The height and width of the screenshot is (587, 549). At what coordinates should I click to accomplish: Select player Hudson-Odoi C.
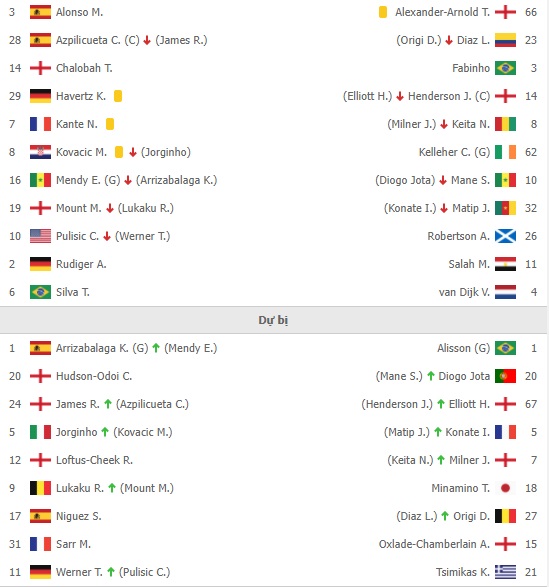point(94,376)
